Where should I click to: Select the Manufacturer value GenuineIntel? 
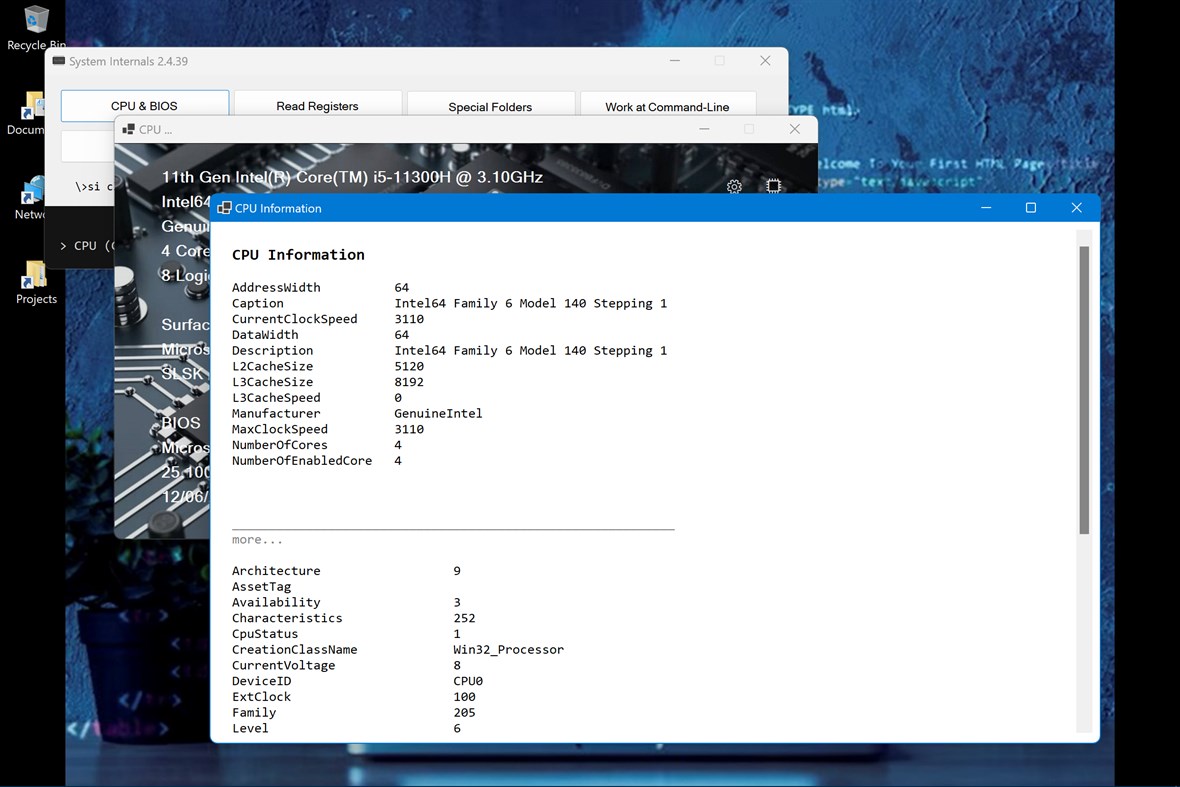click(438, 414)
